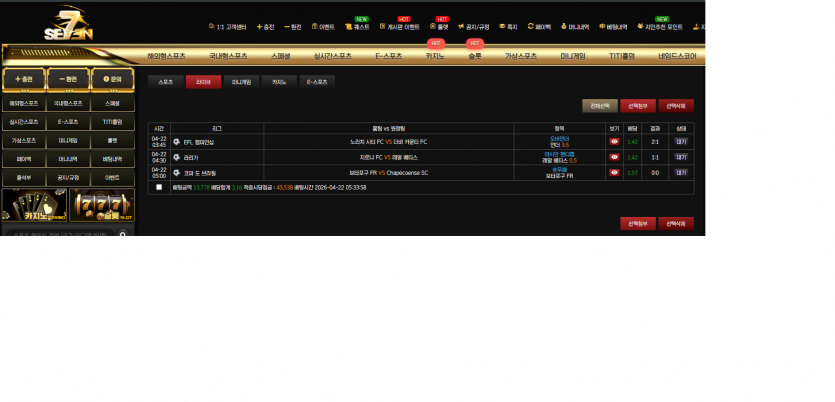The image size is (835, 402).
Task: Open the 777 슬롯 machine banner
Action: pos(102,205)
